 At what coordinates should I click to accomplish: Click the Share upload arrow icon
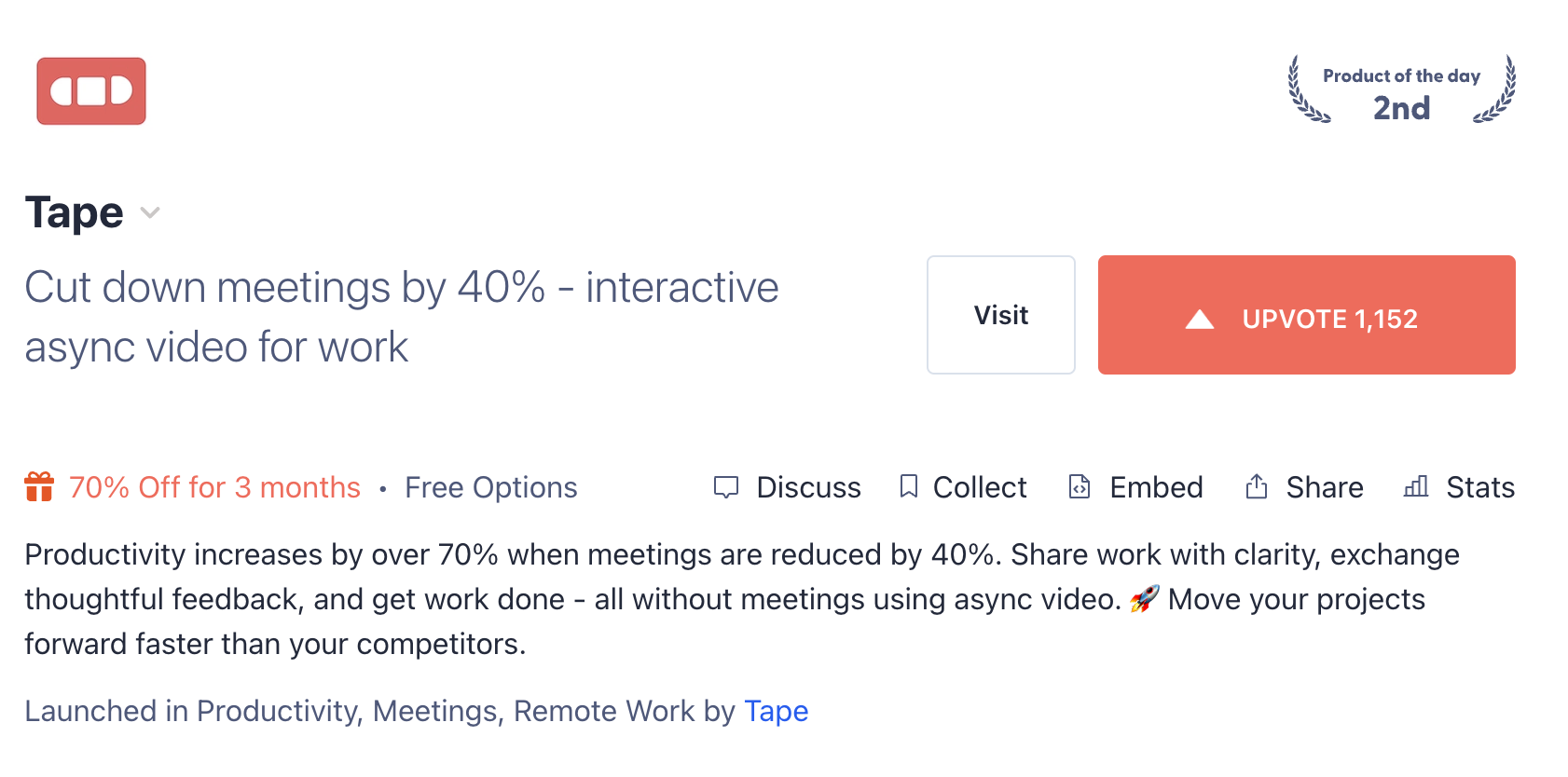click(x=1256, y=486)
